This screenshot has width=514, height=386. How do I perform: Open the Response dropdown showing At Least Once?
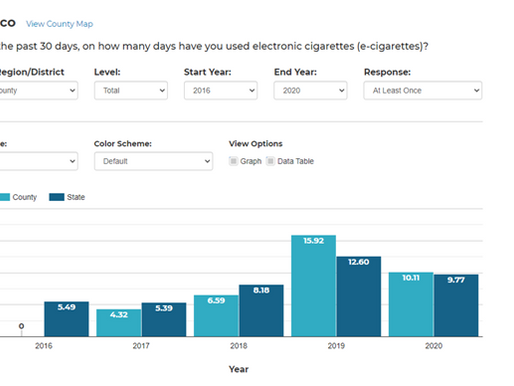[423, 90]
